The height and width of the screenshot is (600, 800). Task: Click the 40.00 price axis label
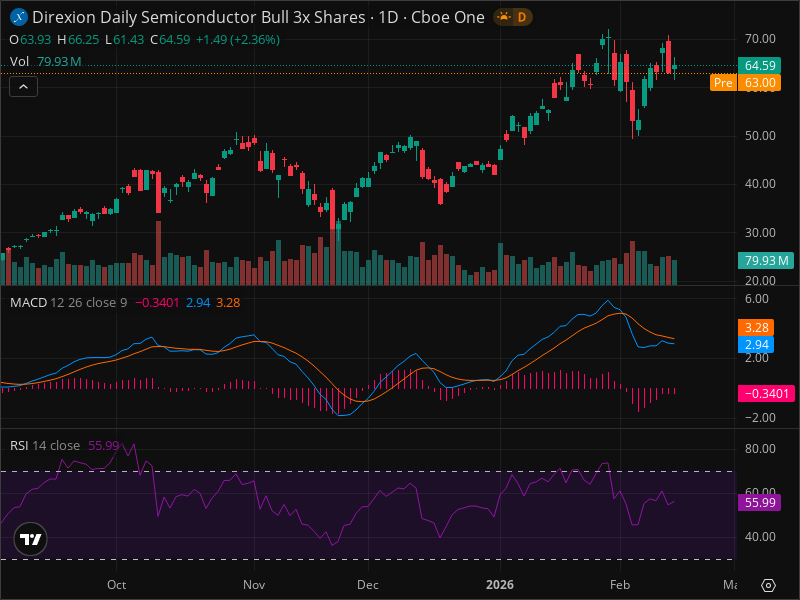pyautogui.click(x=760, y=184)
